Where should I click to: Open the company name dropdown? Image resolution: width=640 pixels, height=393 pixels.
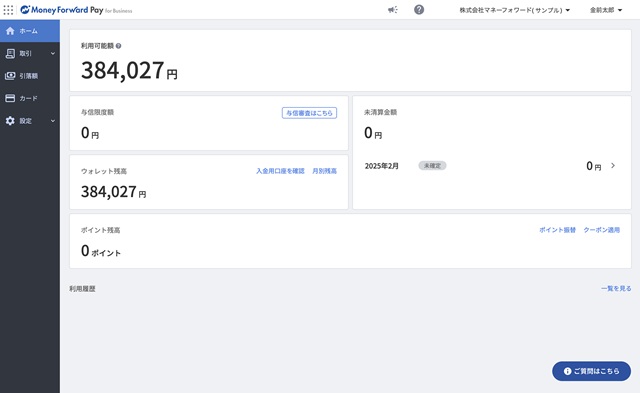[x=514, y=10]
